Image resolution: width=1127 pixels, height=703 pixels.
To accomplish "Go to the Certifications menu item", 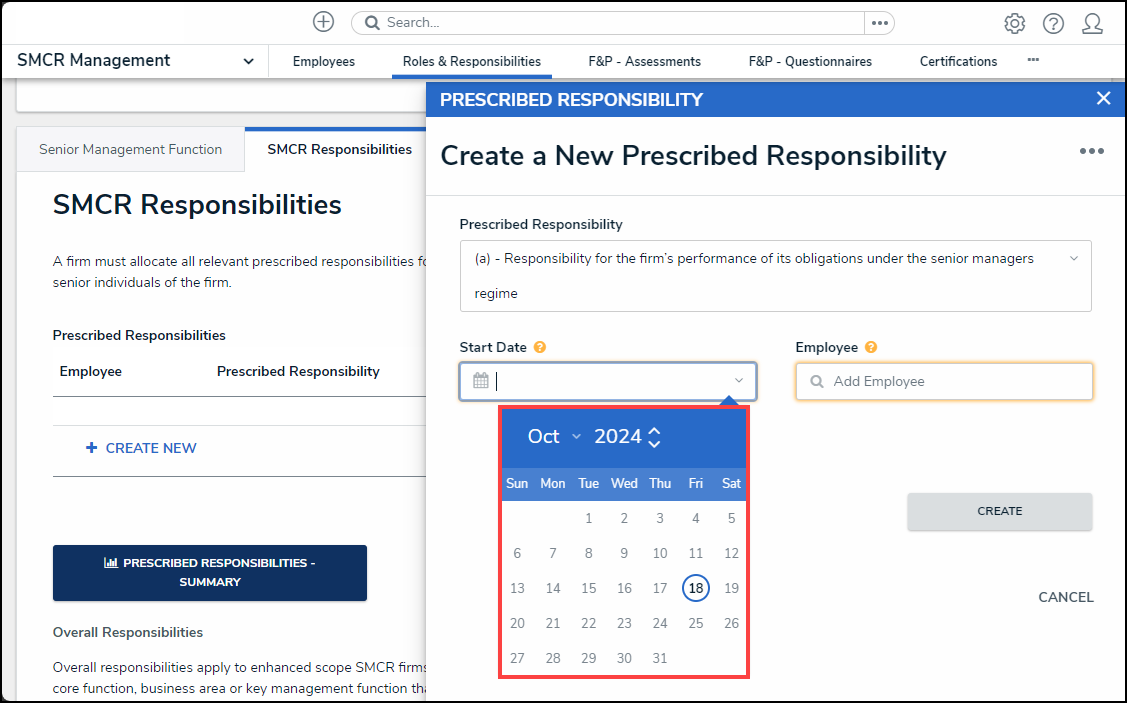I will (x=958, y=61).
